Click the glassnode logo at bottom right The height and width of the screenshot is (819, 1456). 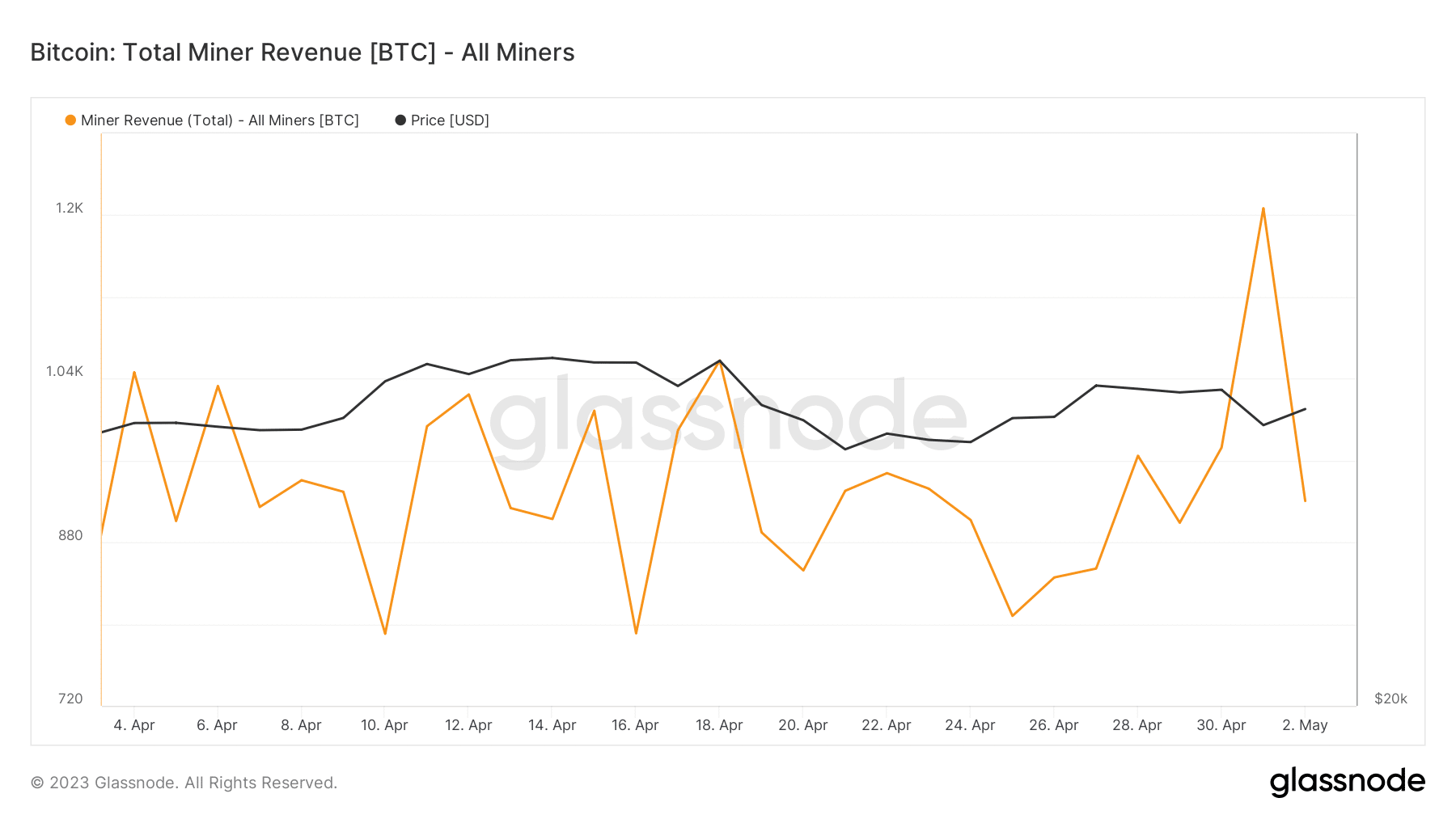pos(1347,782)
